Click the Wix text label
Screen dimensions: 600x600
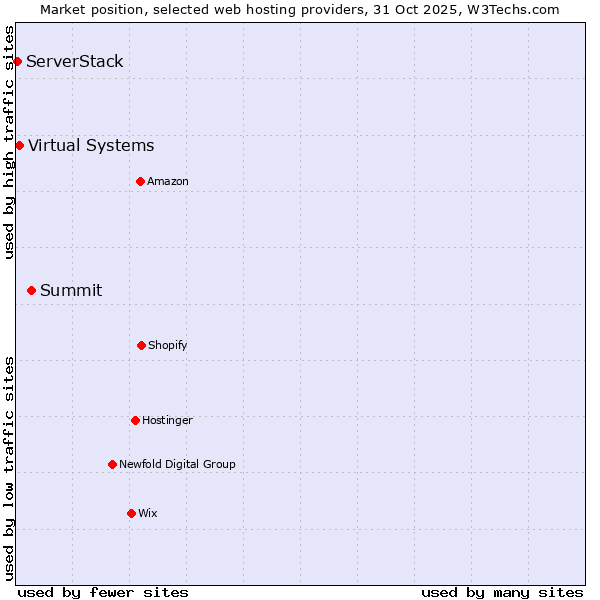tap(148, 513)
